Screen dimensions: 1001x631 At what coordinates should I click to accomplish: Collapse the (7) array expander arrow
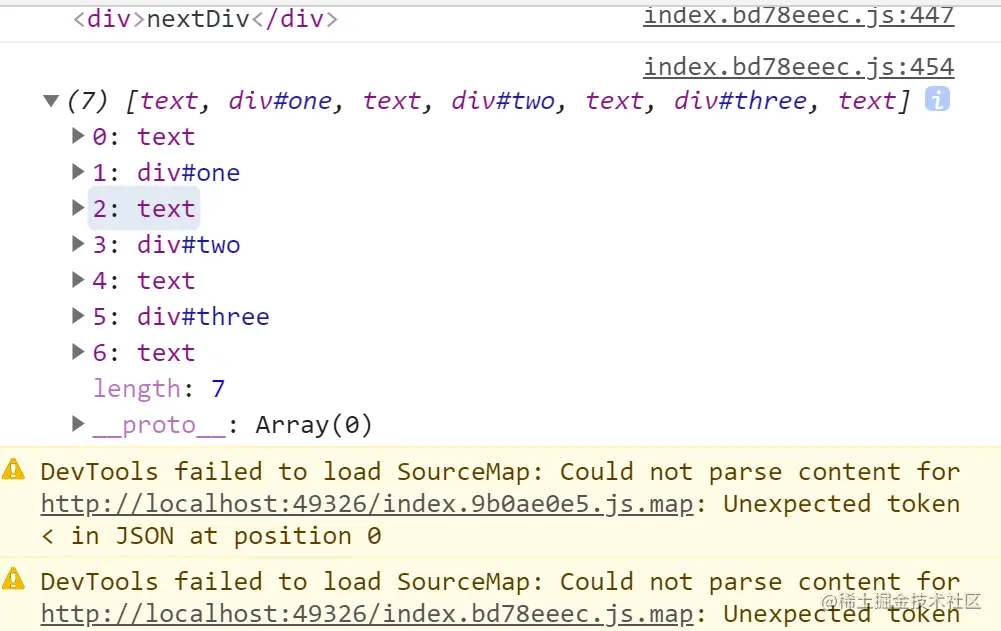click(x=52, y=100)
